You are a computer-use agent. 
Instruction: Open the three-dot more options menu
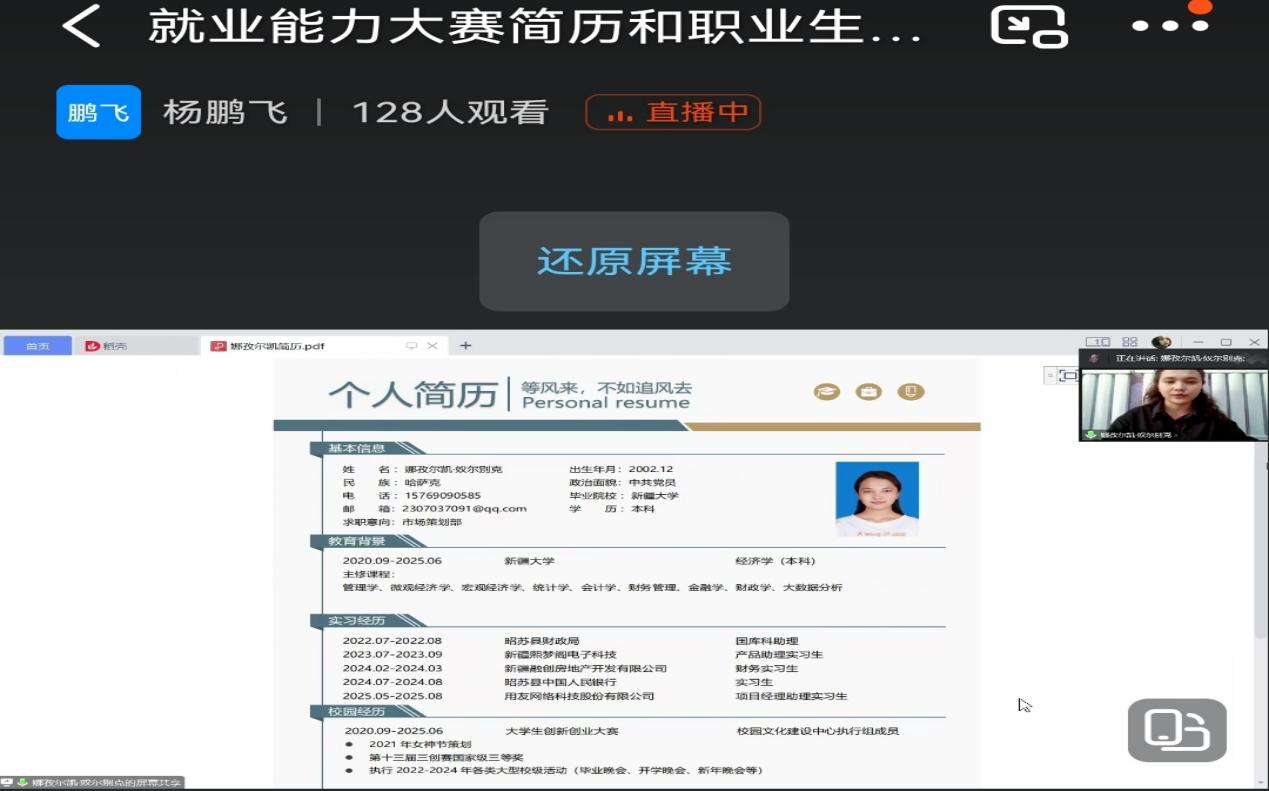(1169, 26)
